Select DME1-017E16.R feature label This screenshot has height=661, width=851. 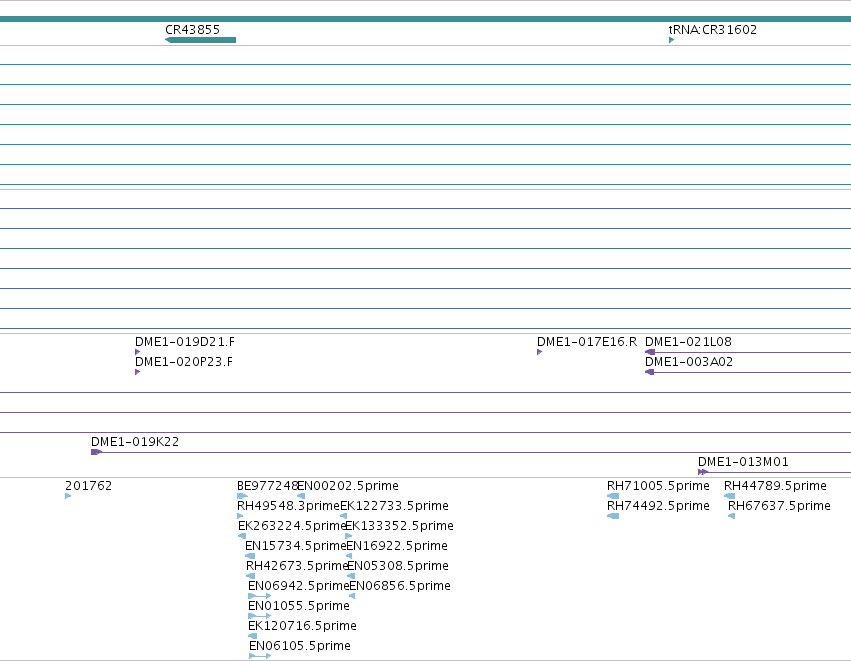tap(587, 341)
